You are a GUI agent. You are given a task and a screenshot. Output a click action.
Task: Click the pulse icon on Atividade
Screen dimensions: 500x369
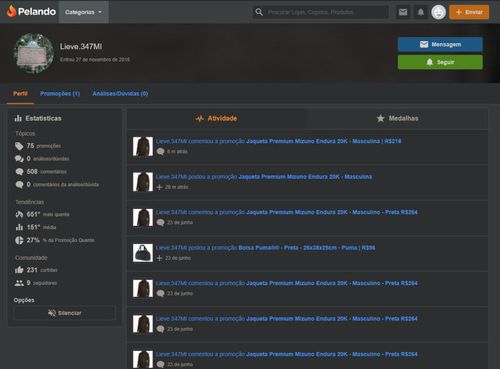199,119
